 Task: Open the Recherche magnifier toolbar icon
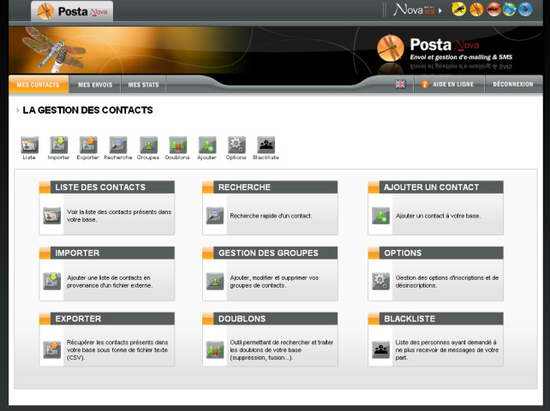(x=118, y=145)
